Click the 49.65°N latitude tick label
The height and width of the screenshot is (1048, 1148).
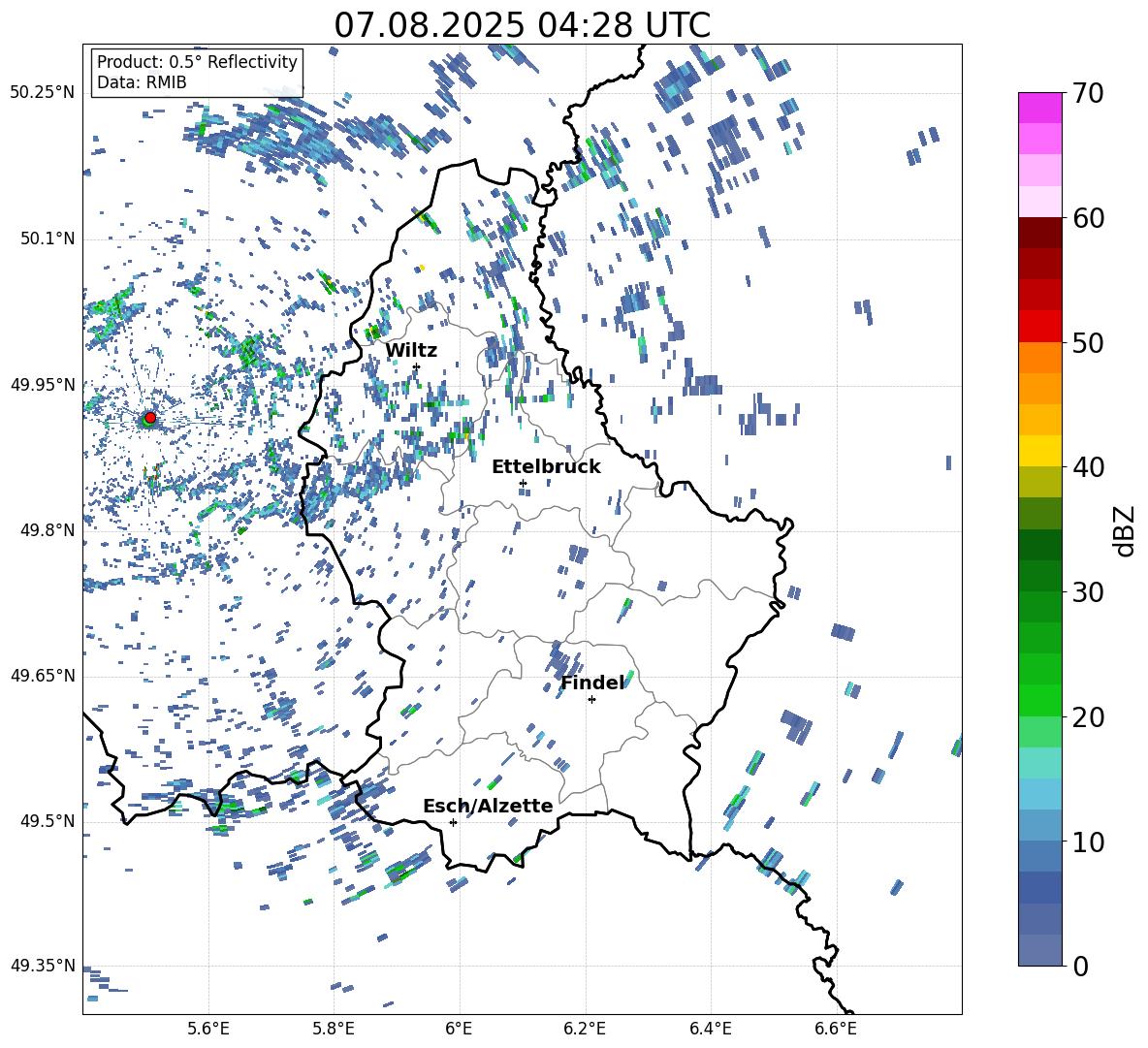pyautogui.click(x=43, y=676)
